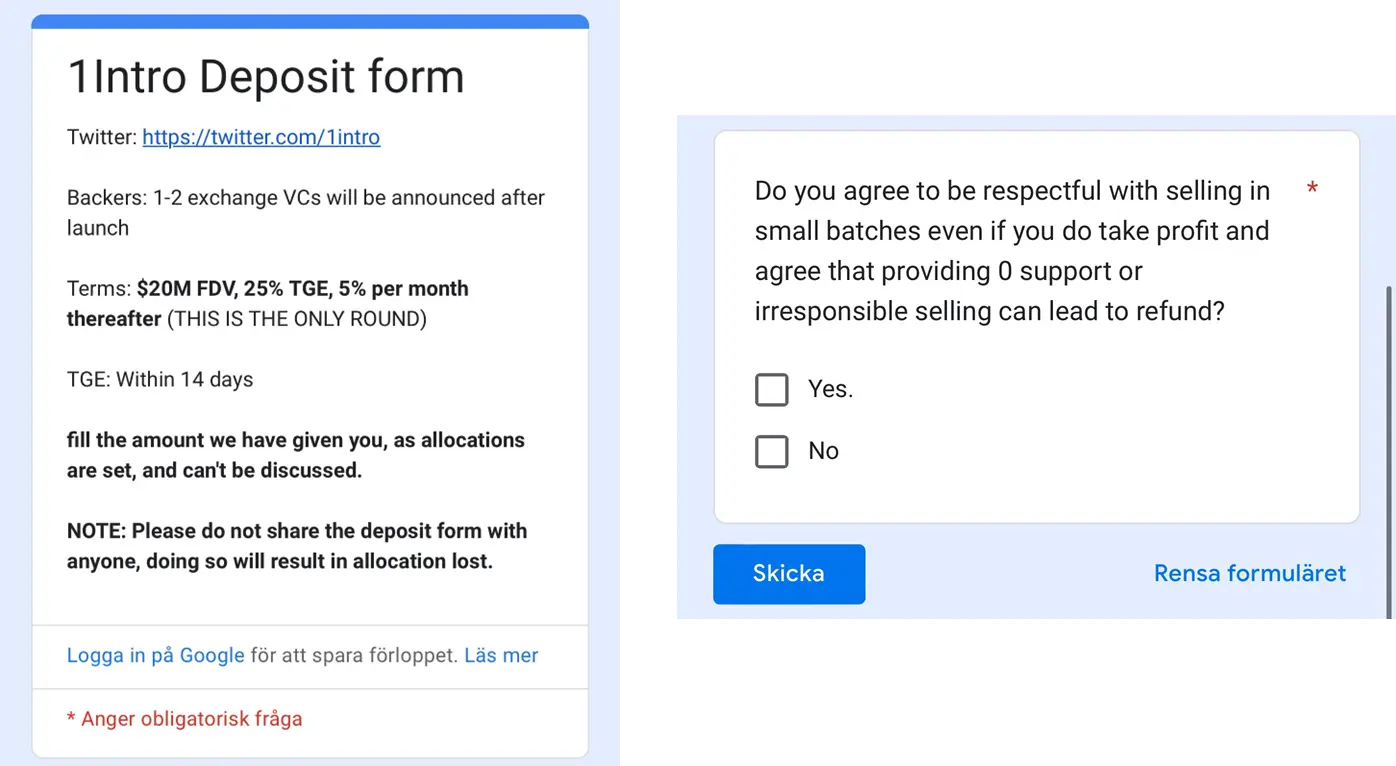The height and width of the screenshot is (766, 1396).
Task: Click "Rensa formuläret" to clear form
Action: (1249, 574)
